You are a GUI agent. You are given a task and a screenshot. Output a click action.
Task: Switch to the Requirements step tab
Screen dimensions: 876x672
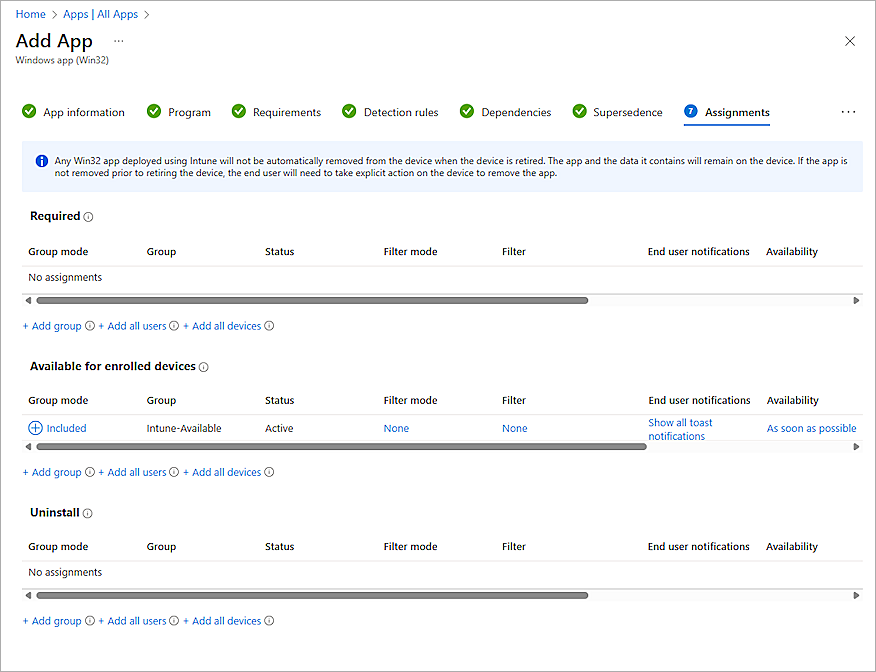click(x=287, y=112)
